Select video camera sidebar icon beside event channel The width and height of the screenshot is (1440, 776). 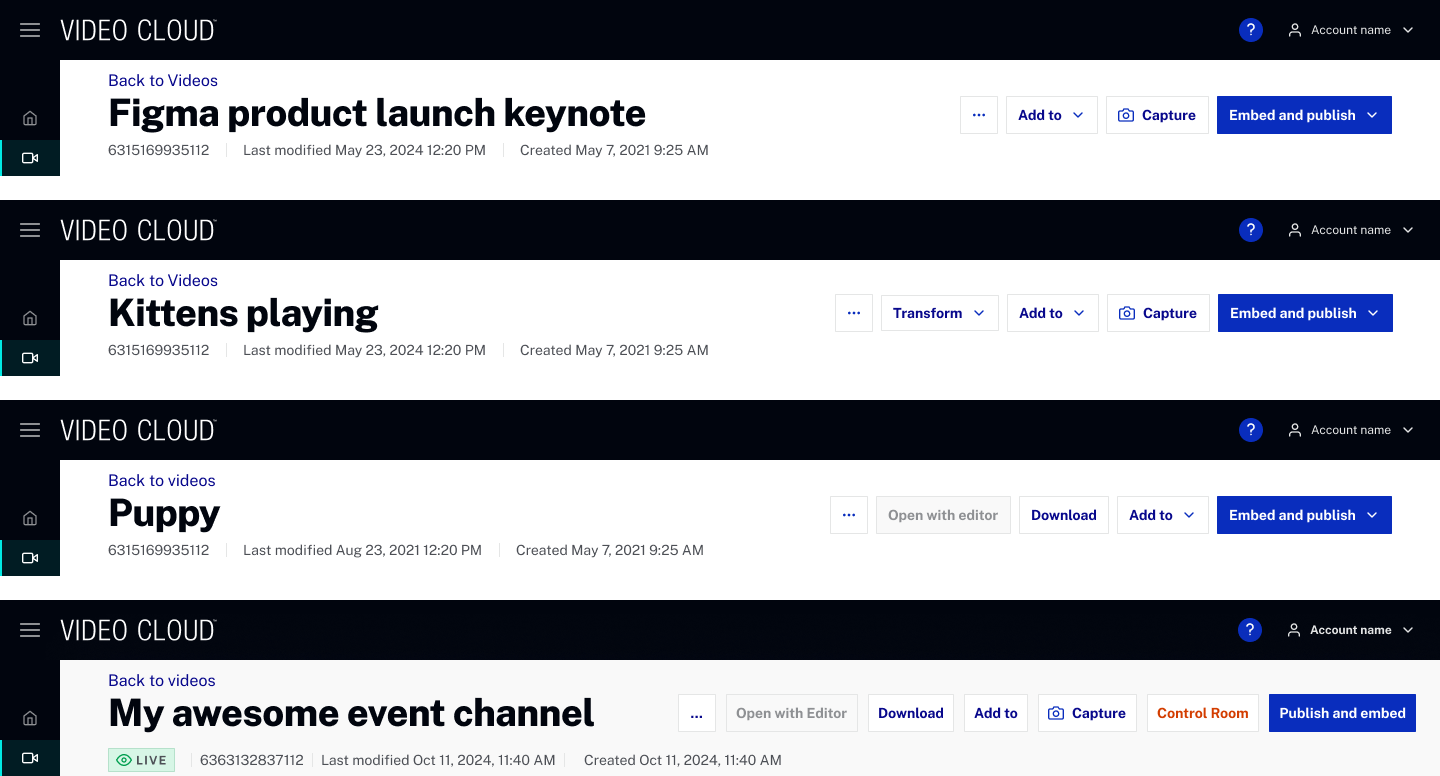click(30, 758)
